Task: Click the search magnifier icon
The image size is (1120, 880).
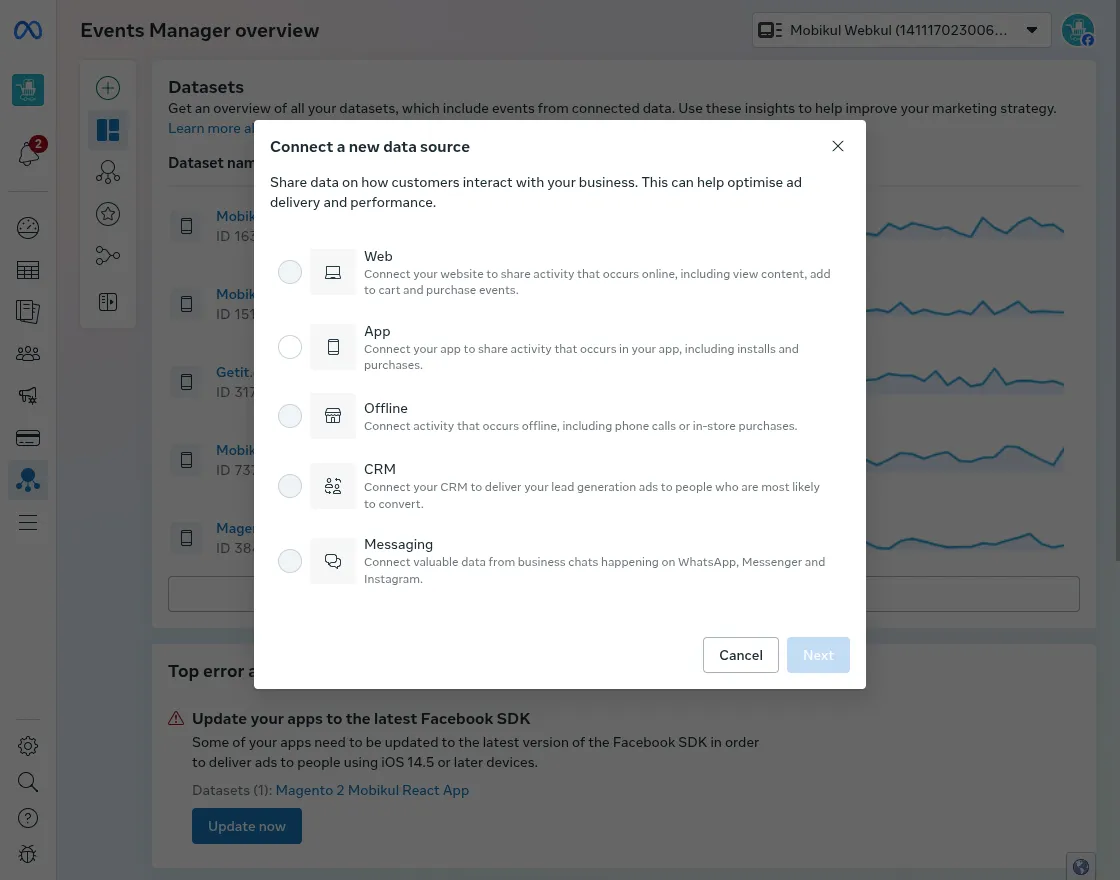Action: tap(28, 781)
